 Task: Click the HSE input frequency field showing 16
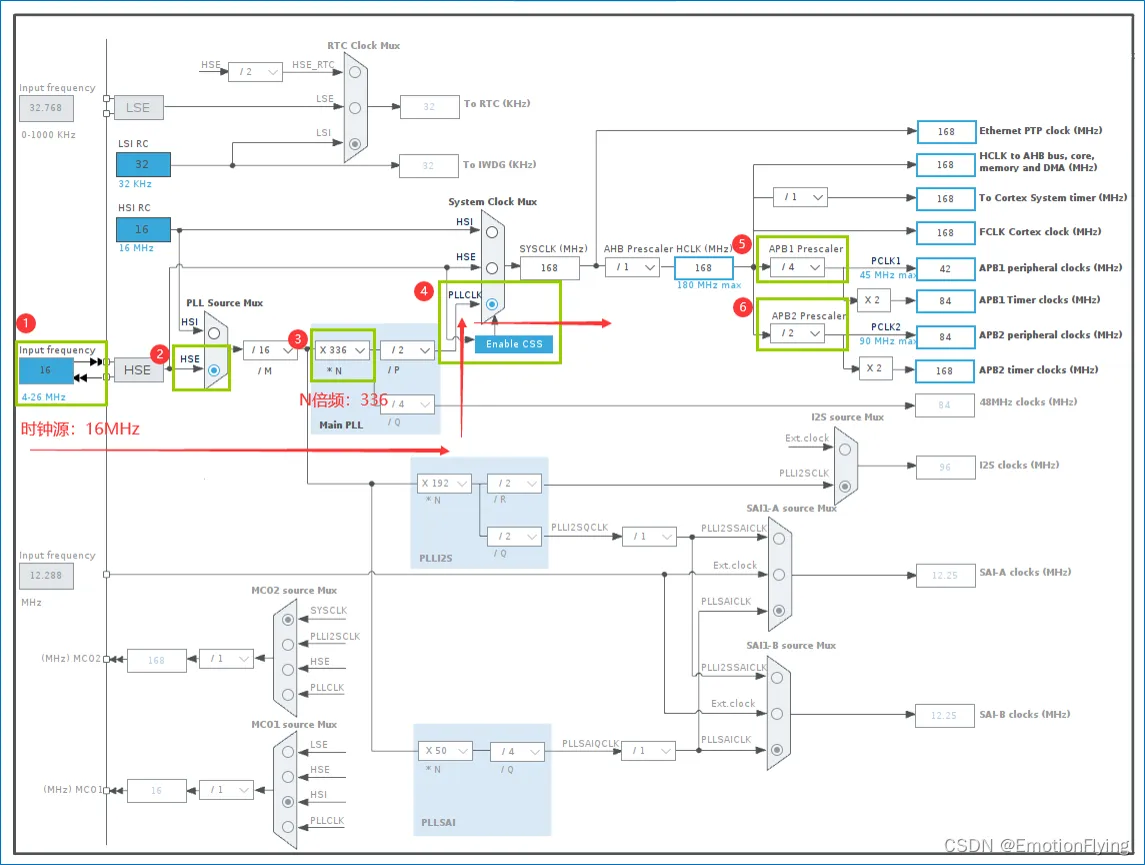point(46,371)
